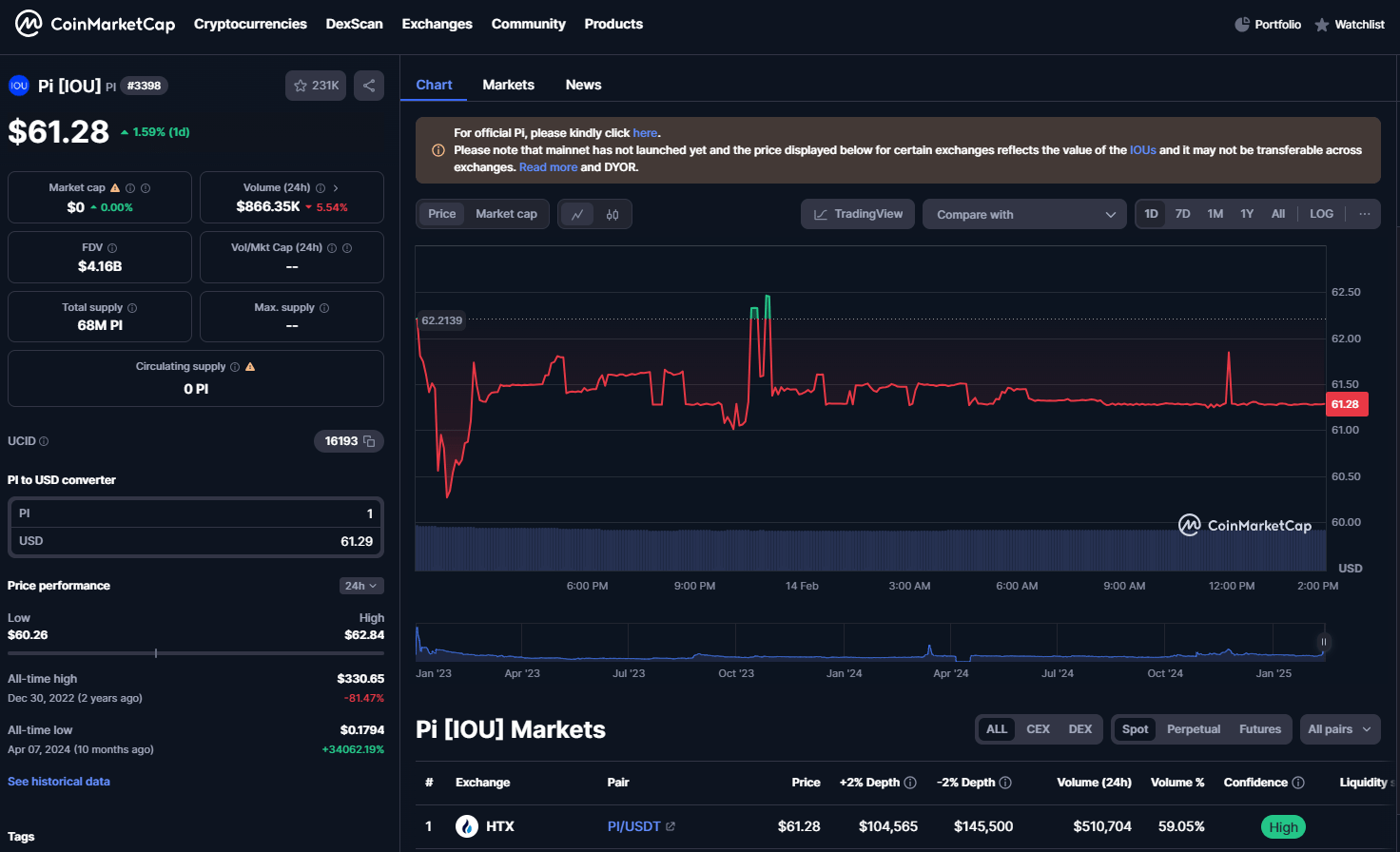
Task: Select 7D chart range
Action: coord(1182,214)
